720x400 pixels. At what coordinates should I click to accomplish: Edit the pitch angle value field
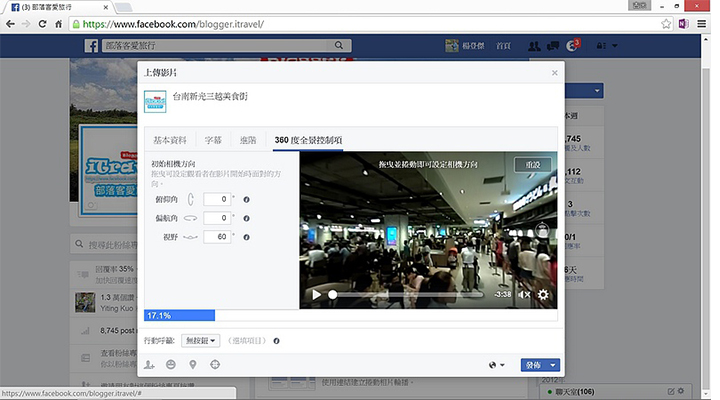coord(217,199)
